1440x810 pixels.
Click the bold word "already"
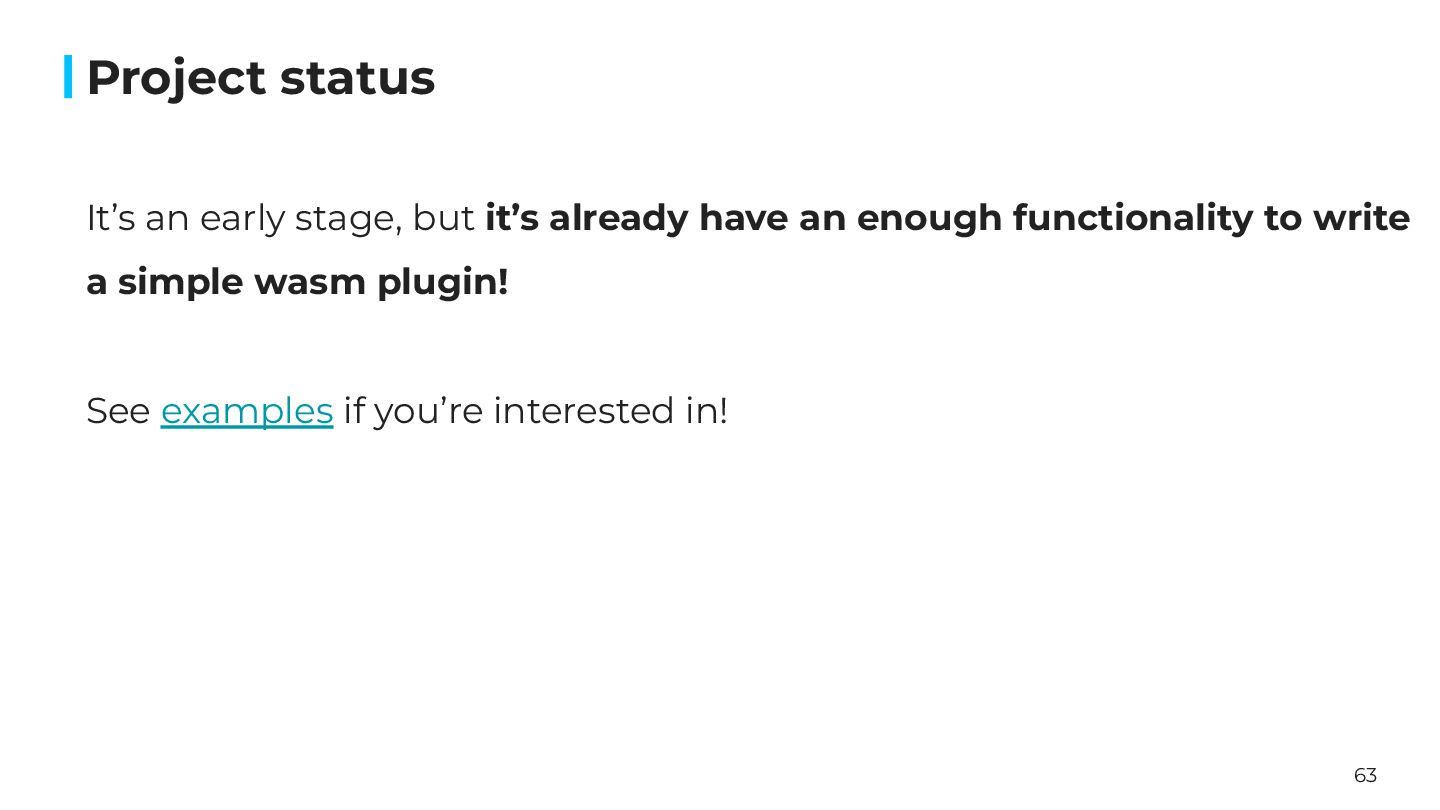tap(619, 218)
